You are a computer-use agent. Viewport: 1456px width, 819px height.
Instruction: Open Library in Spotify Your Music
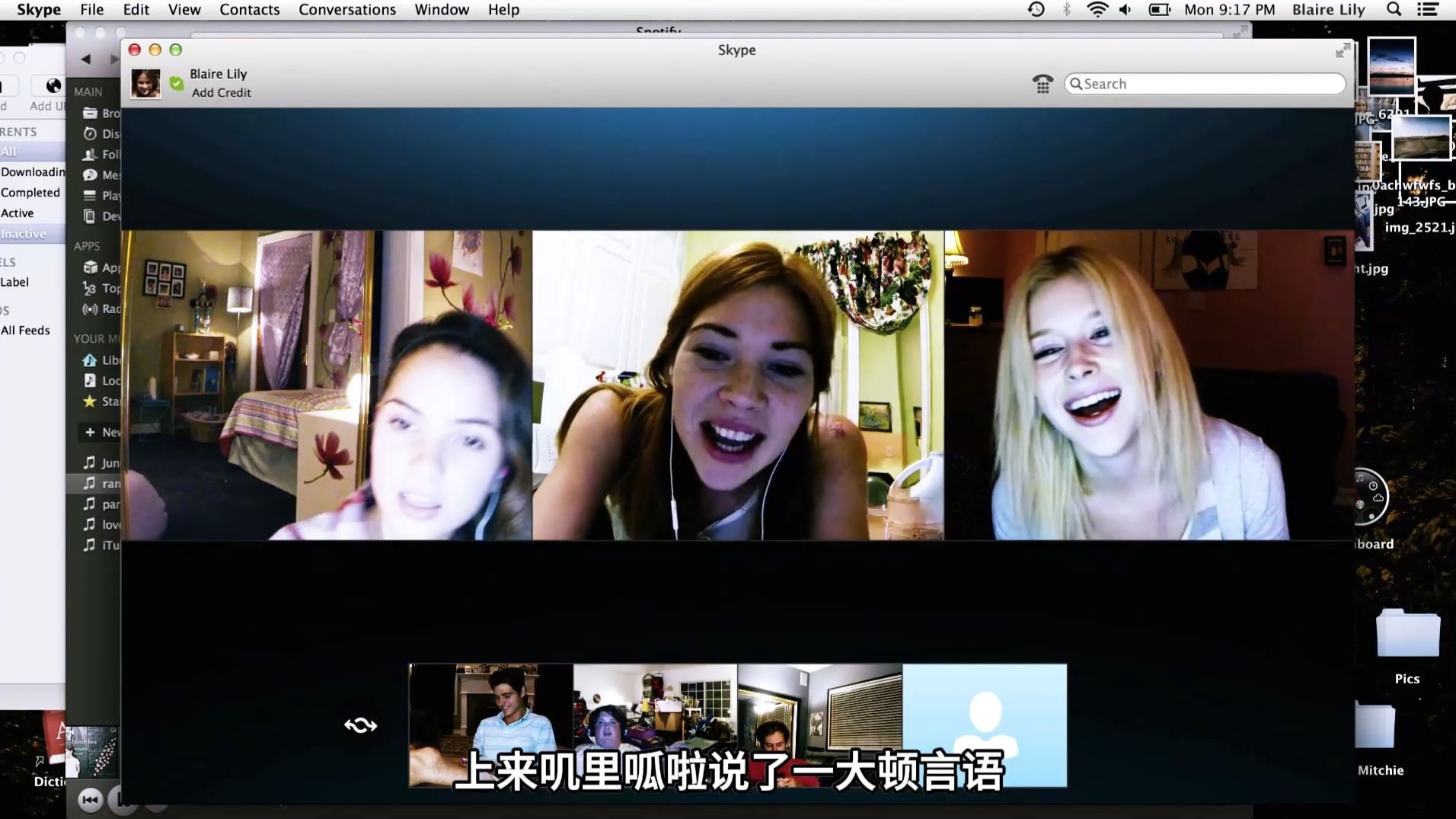[101, 360]
